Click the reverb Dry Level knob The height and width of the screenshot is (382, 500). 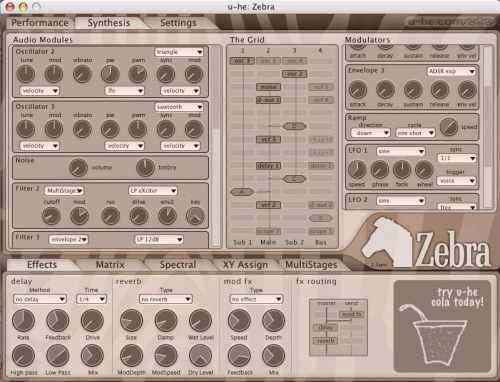pyautogui.click(x=200, y=356)
